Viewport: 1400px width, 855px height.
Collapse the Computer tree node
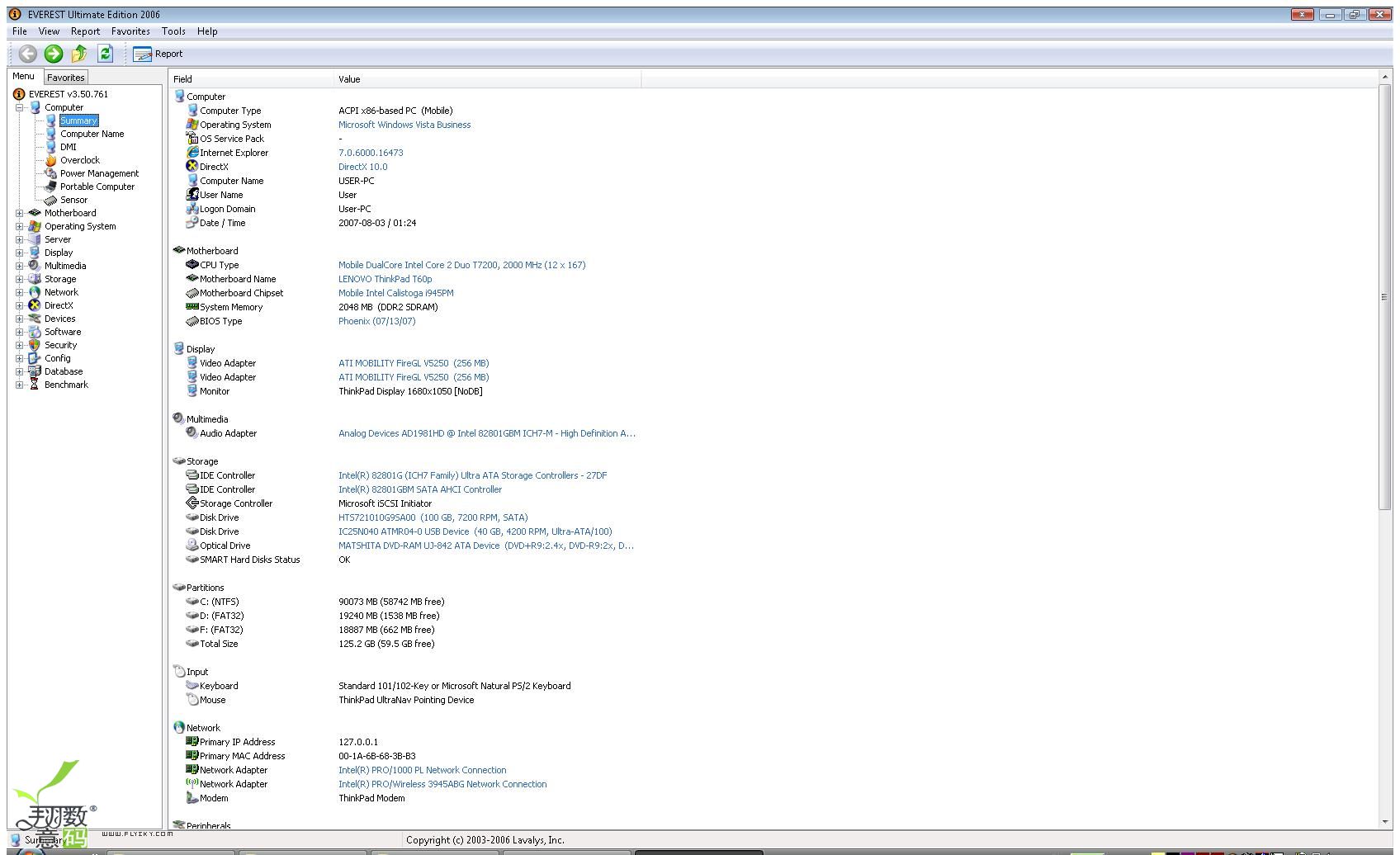click(x=20, y=107)
